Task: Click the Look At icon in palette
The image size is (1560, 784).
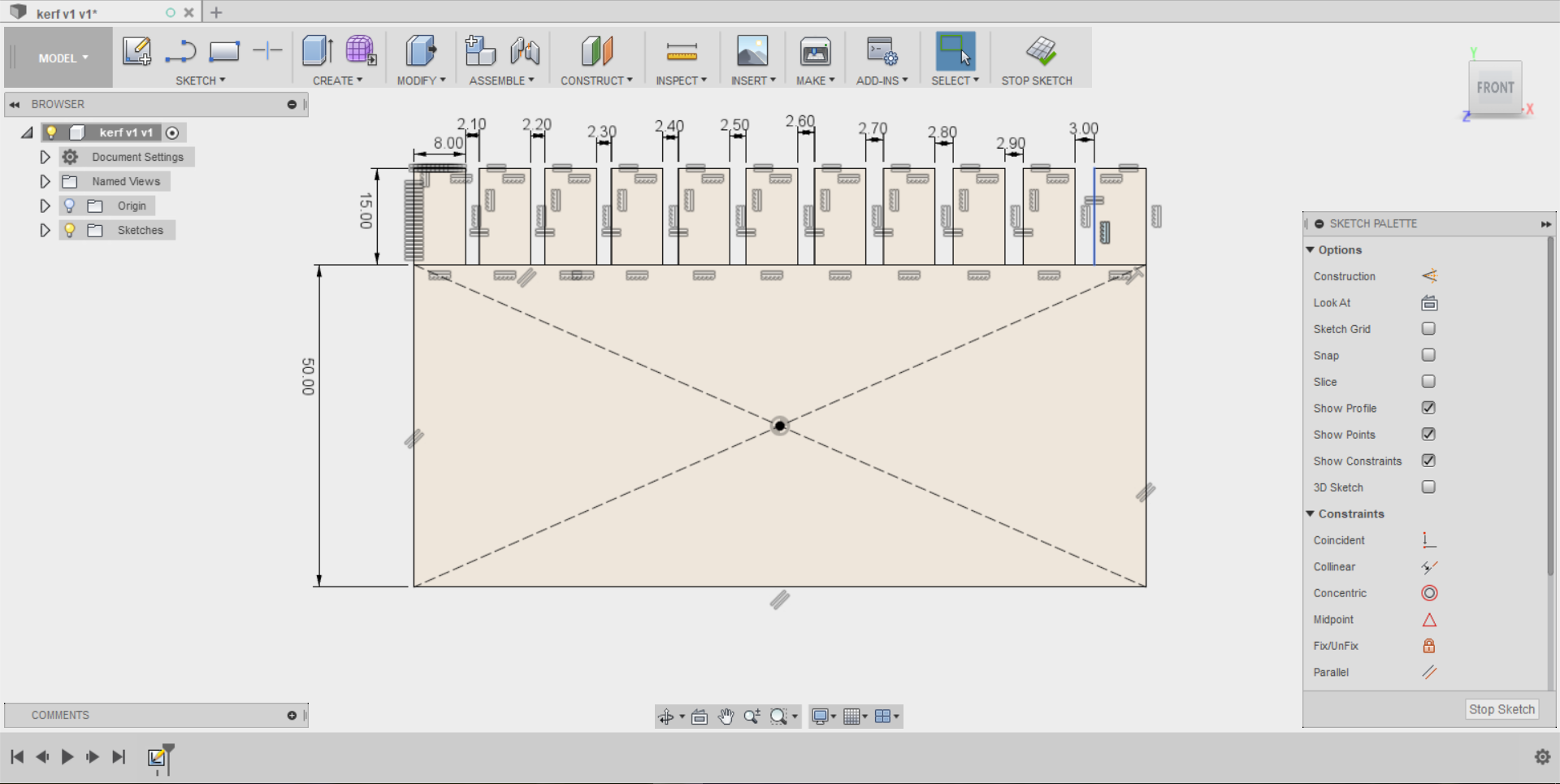Action: point(1429,303)
